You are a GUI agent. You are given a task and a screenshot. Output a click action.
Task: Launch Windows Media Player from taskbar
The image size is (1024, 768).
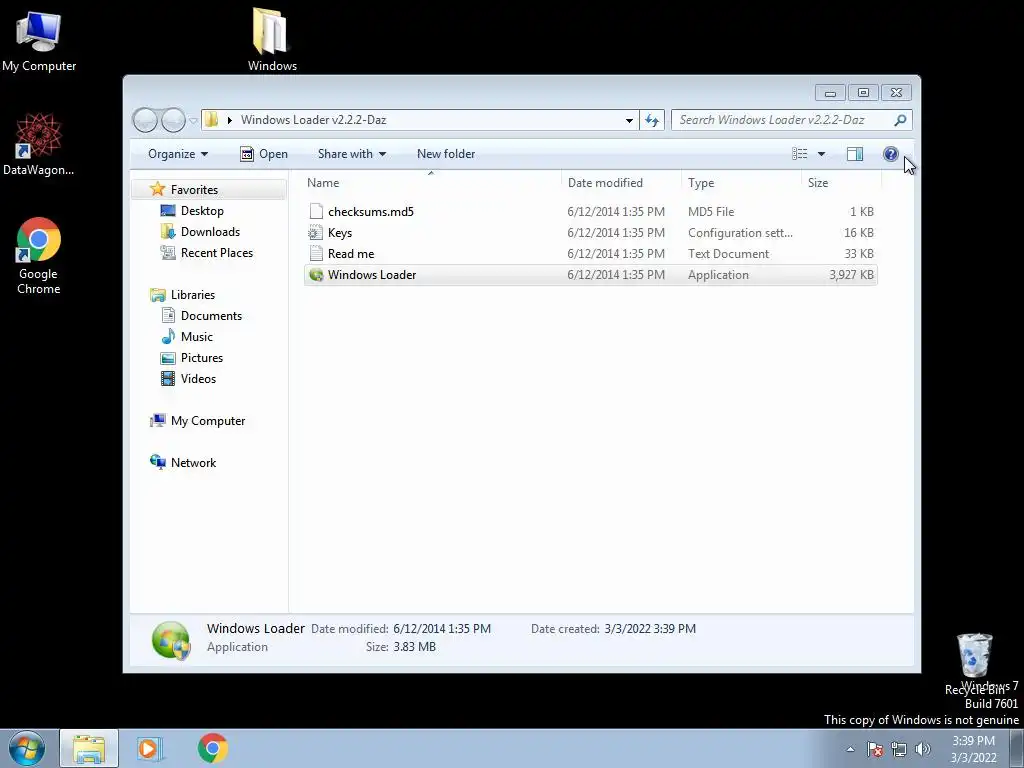149,748
